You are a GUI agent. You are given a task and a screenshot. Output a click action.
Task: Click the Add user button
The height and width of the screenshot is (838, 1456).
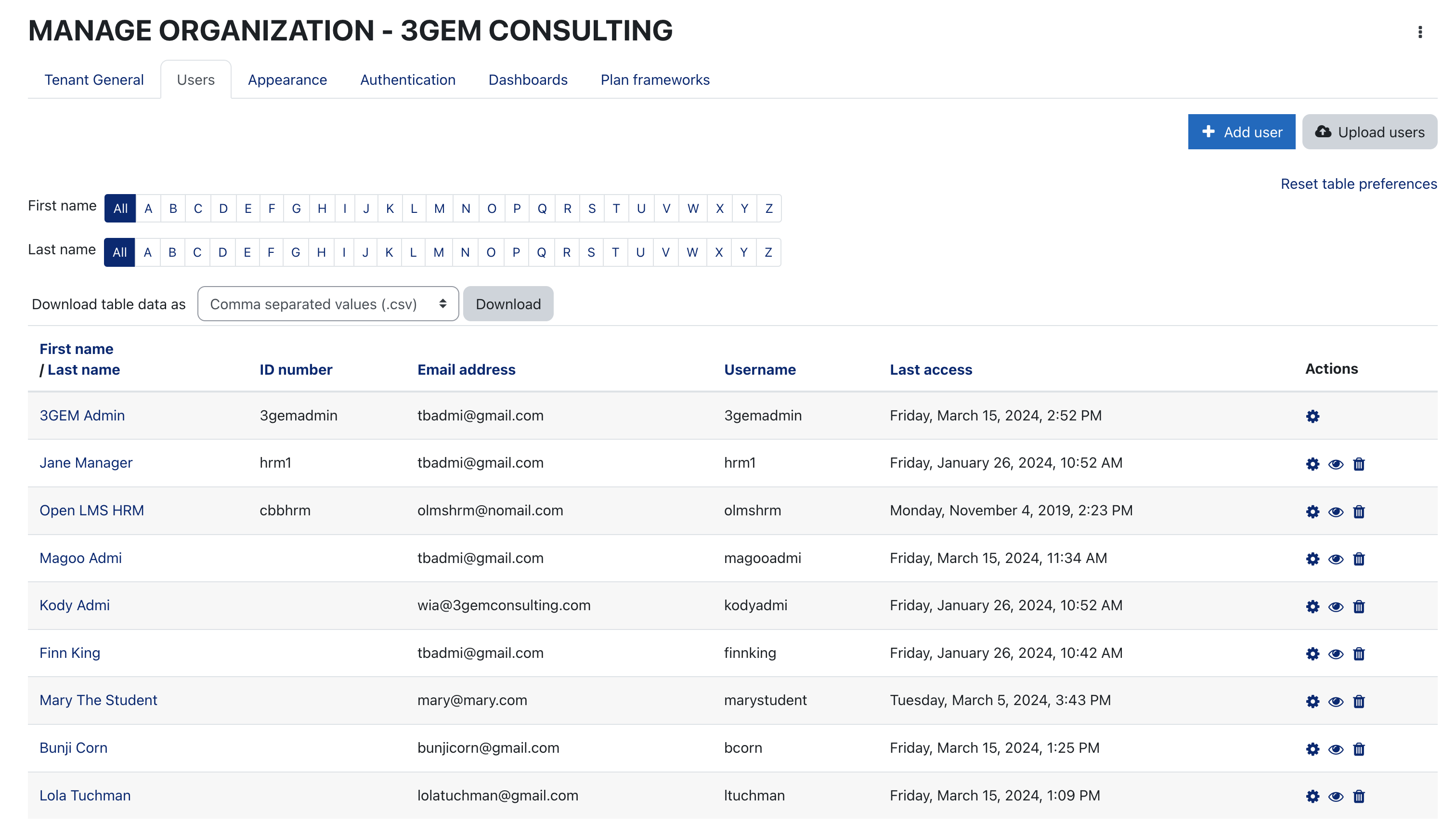[x=1241, y=132]
